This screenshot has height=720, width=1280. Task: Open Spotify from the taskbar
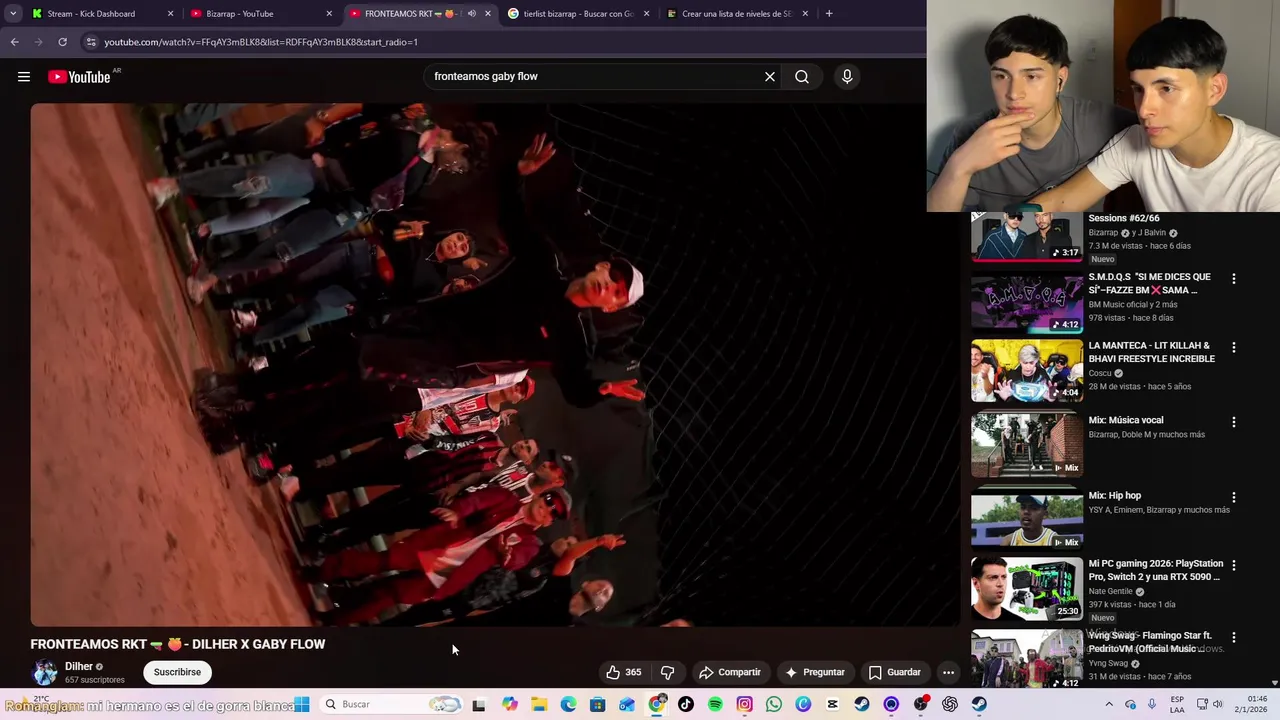tap(715, 704)
